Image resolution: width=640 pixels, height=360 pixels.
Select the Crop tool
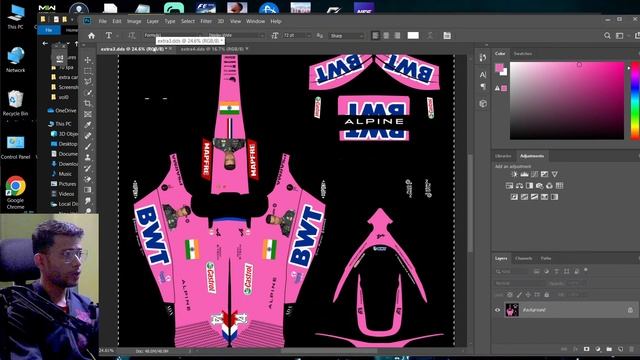88,103
